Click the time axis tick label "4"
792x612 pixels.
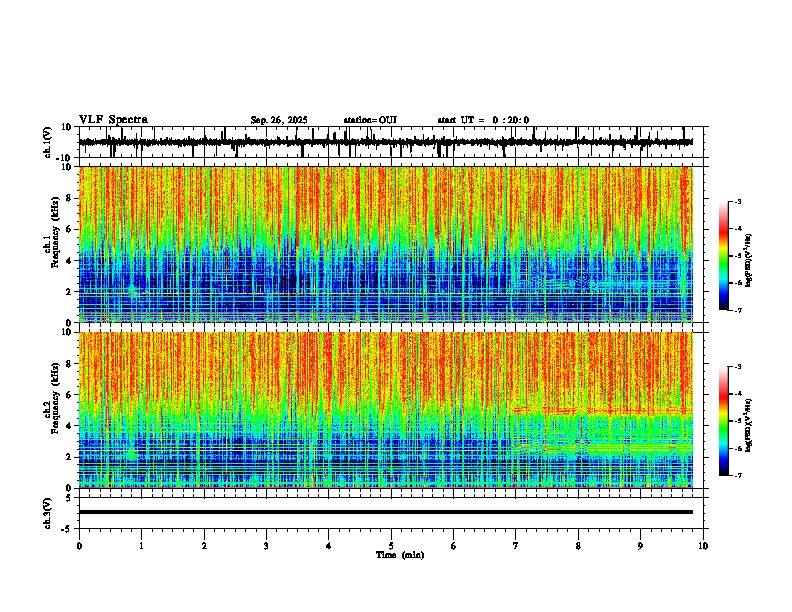[x=329, y=546]
